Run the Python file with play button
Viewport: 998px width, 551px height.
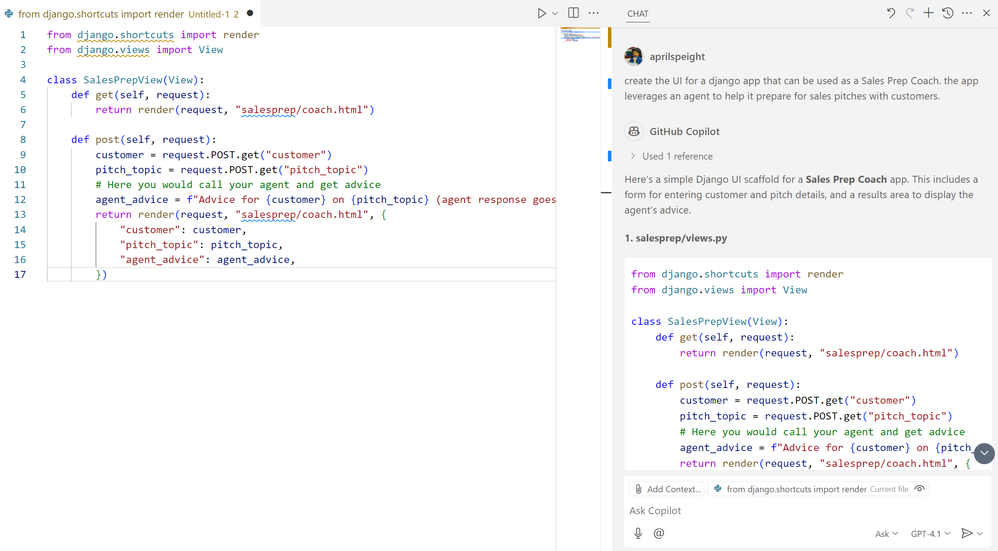pyautogui.click(x=541, y=14)
